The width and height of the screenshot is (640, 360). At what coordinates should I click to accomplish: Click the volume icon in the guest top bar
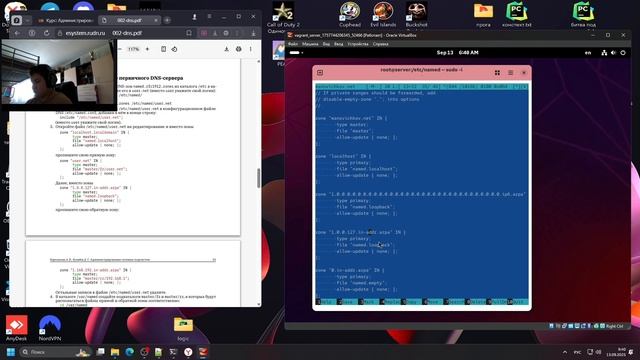tap(613, 53)
